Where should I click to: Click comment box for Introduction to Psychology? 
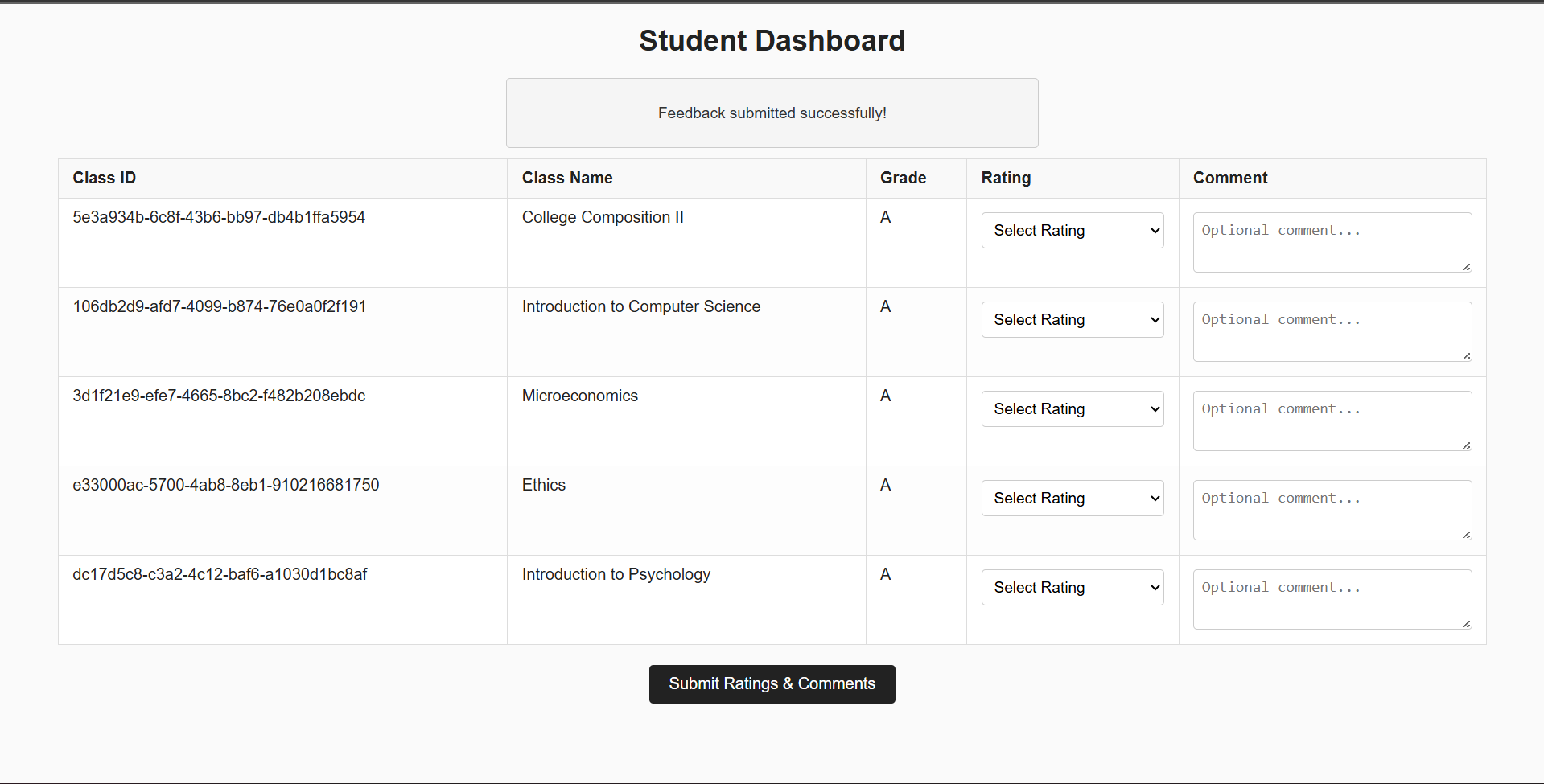pos(1332,599)
